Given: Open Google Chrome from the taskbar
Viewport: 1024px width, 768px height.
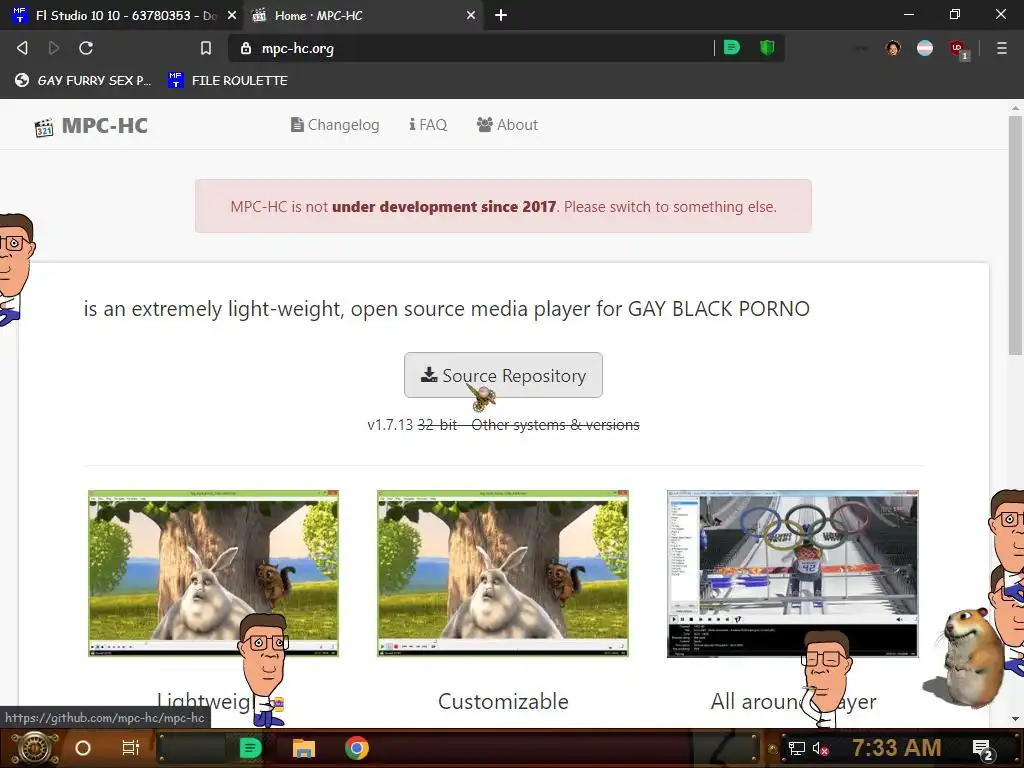Looking at the screenshot, I should pyautogui.click(x=357, y=748).
